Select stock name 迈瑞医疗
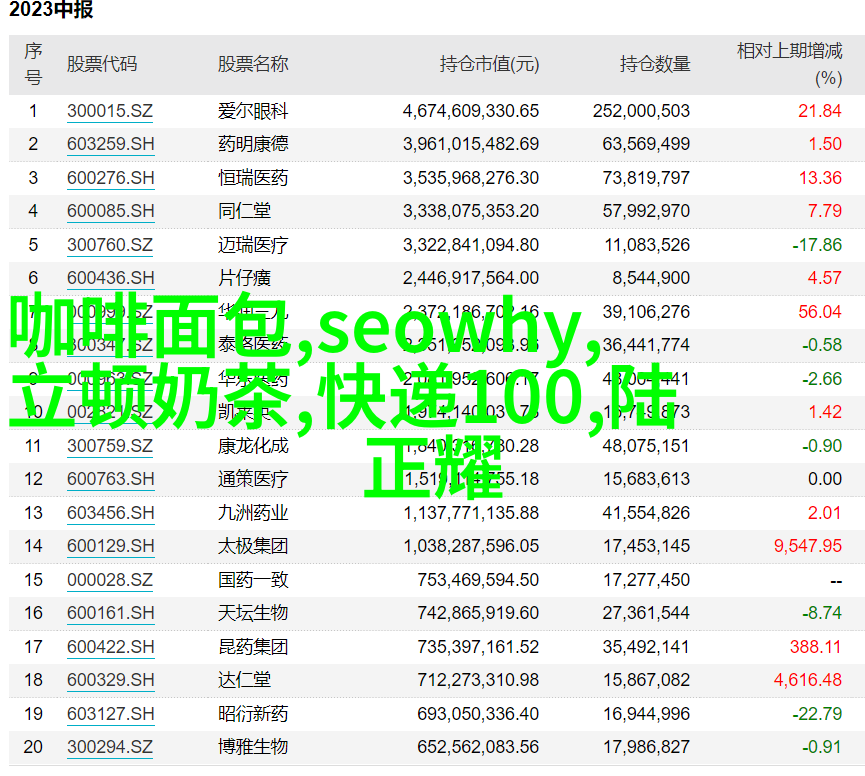 (253, 245)
